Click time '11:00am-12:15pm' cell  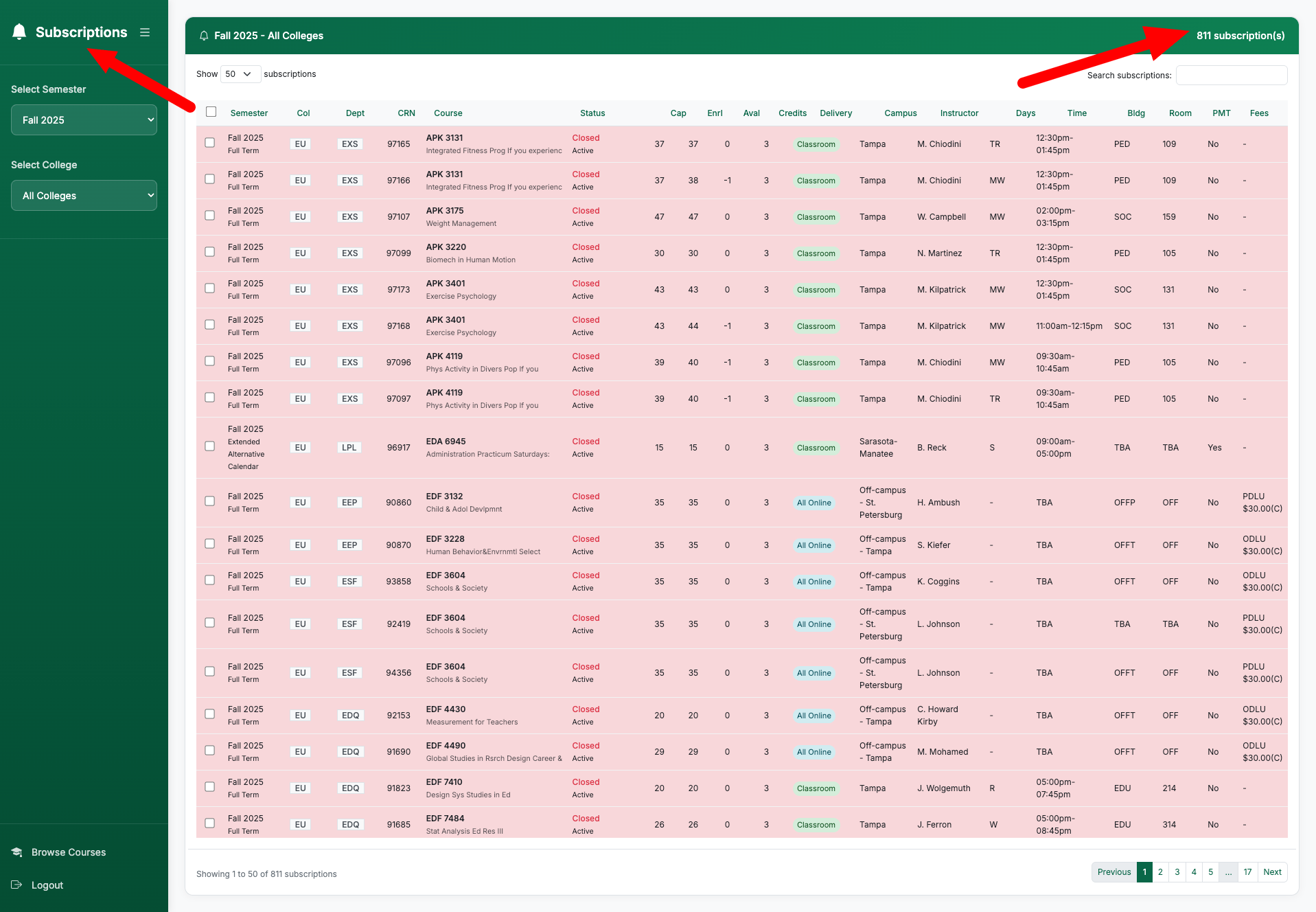click(x=1069, y=326)
